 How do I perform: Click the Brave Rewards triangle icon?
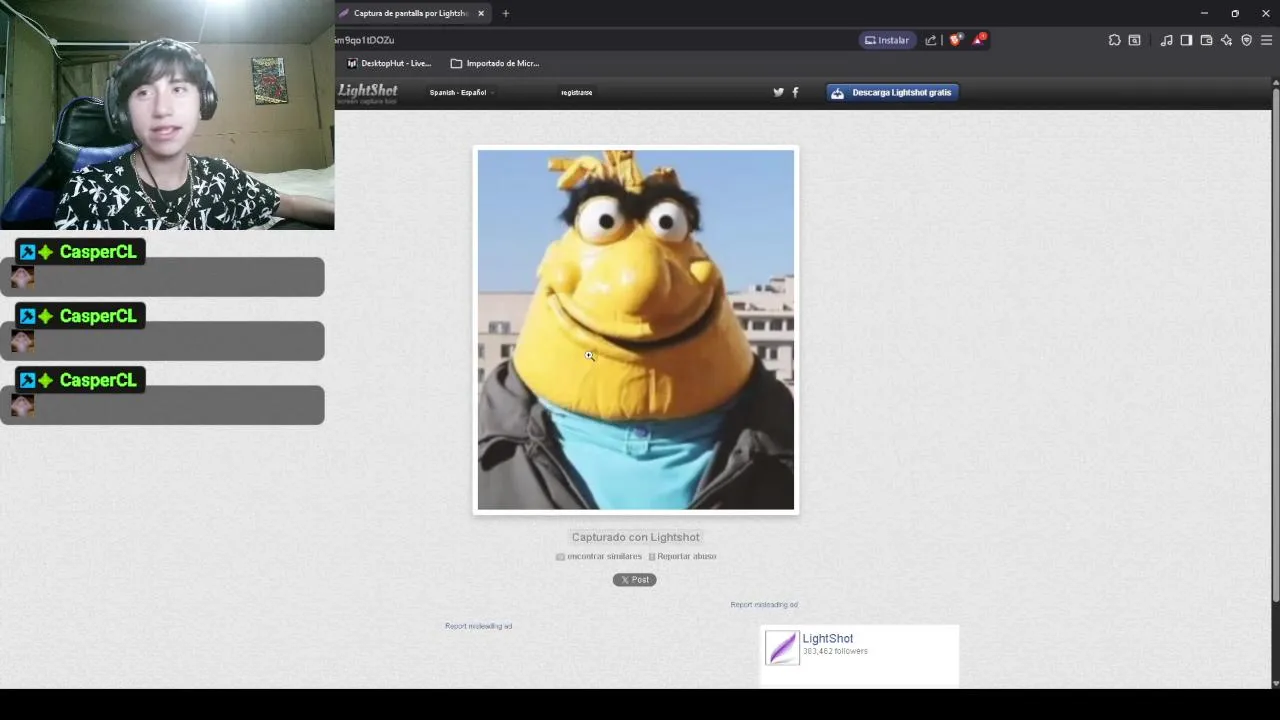(x=979, y=40)
